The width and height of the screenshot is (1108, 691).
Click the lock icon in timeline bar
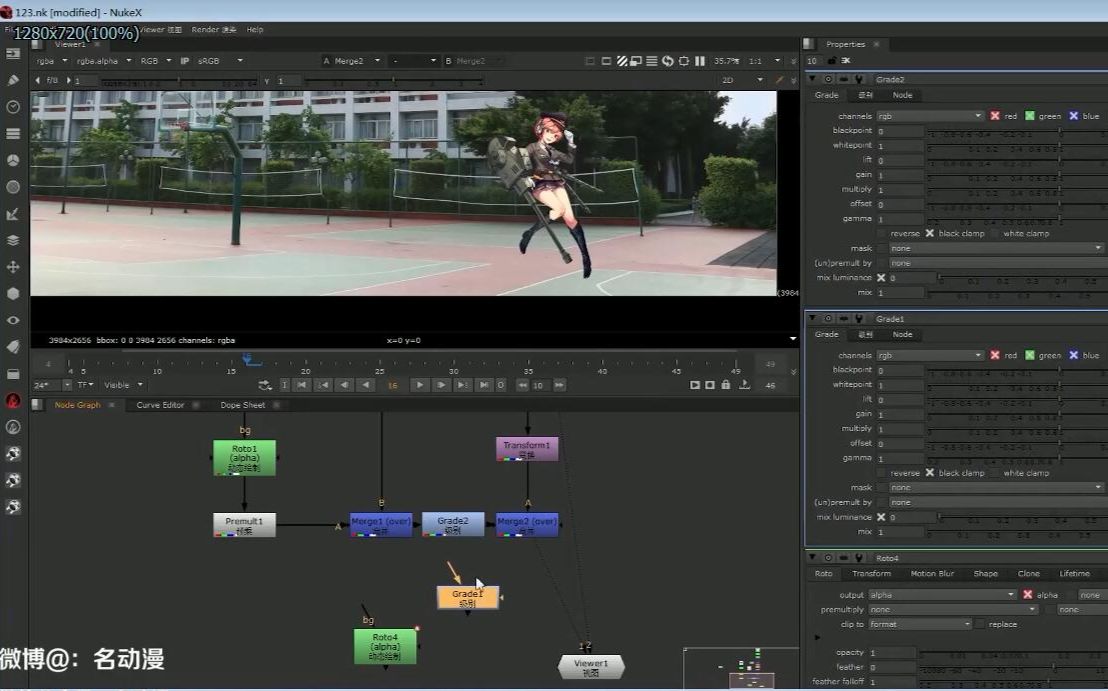[x=726, y=385]
